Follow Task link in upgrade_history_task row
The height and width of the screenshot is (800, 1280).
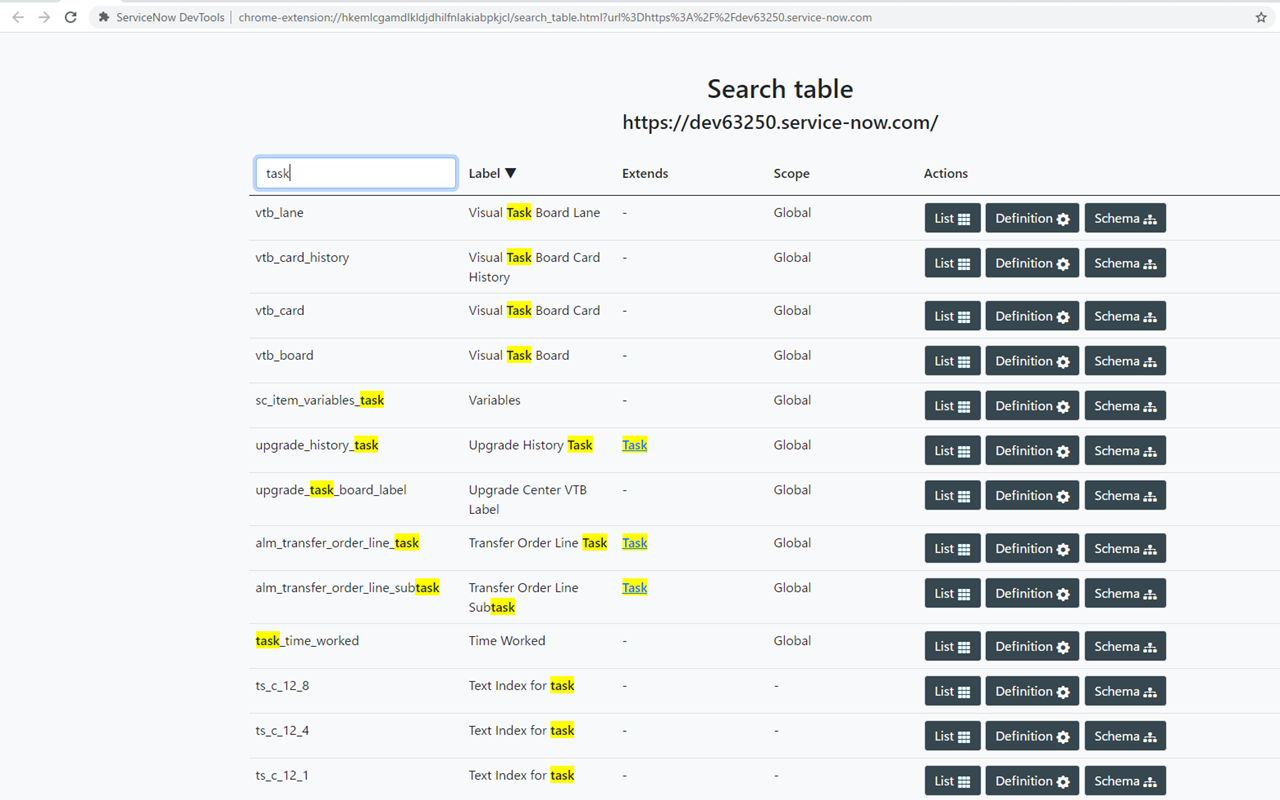(x=634, y=445)
